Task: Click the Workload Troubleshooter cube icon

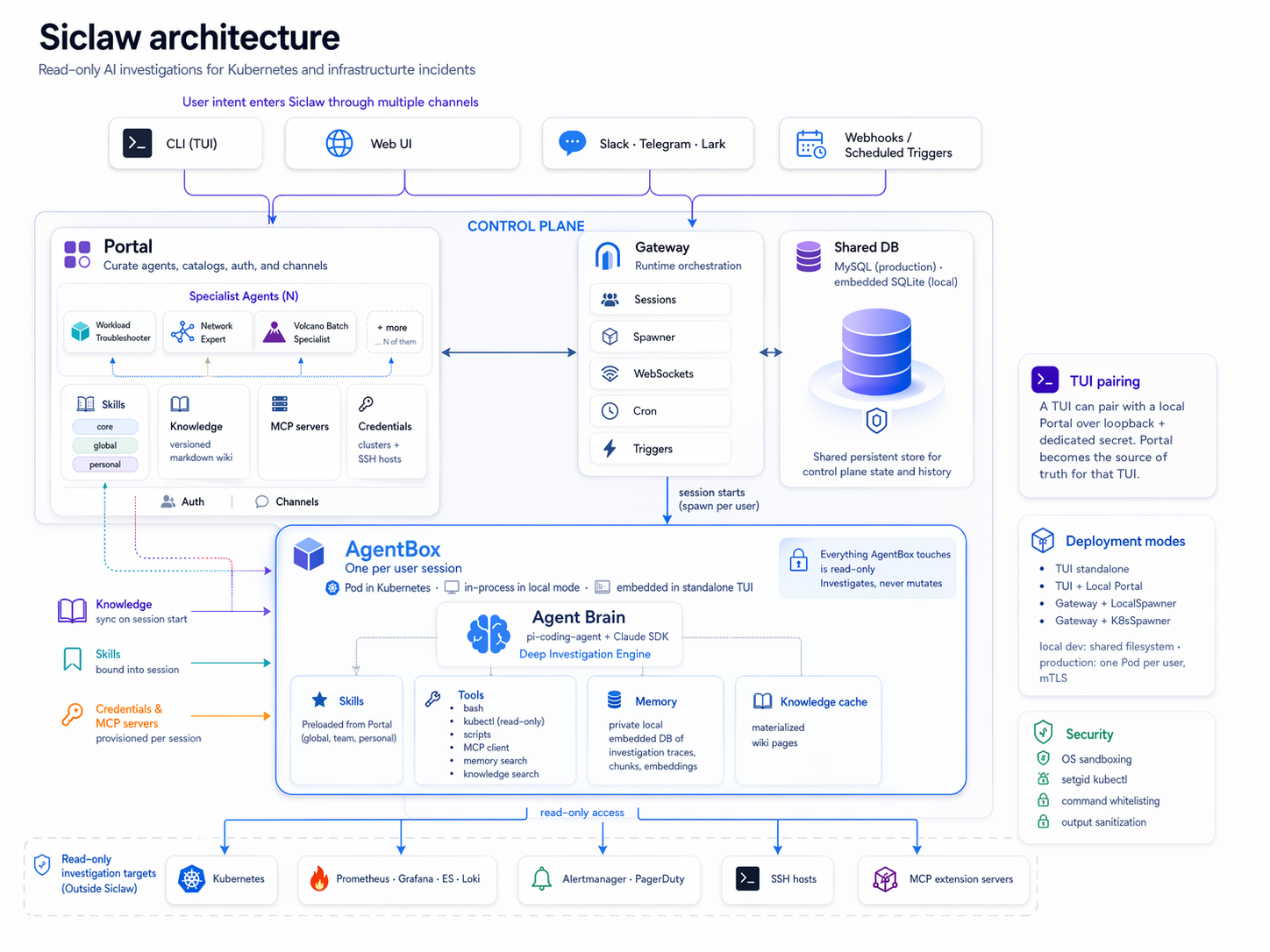Action: point(81,331)
